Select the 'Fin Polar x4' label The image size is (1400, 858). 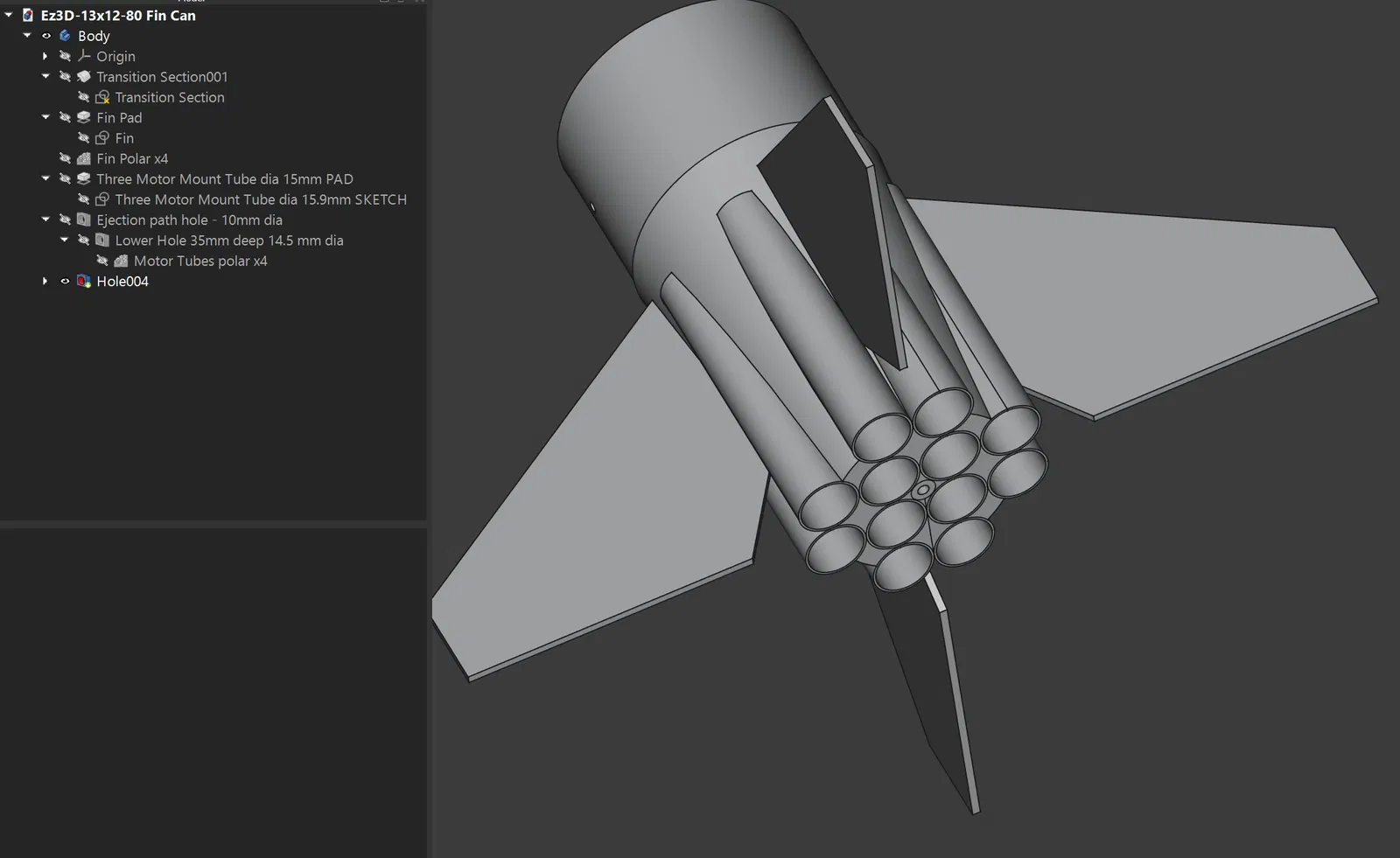pyautogui.click(x=132, y=158)
